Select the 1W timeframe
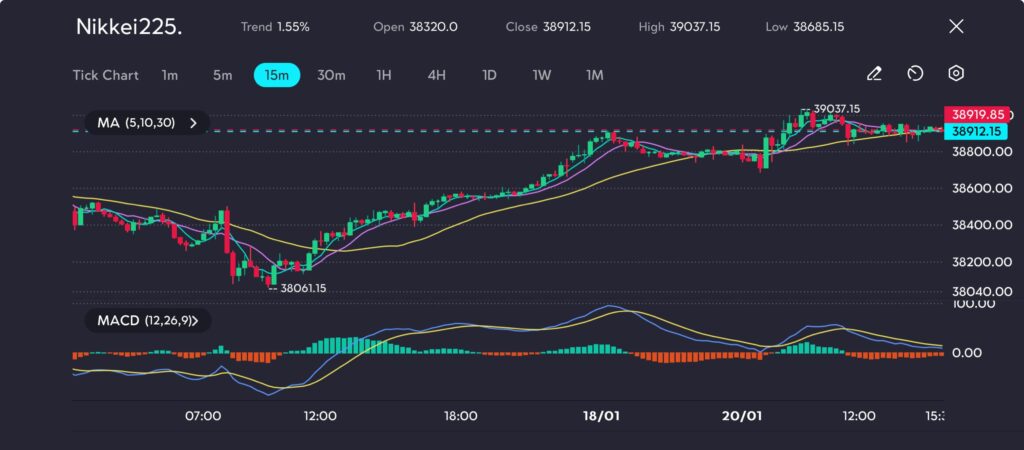 541,75
